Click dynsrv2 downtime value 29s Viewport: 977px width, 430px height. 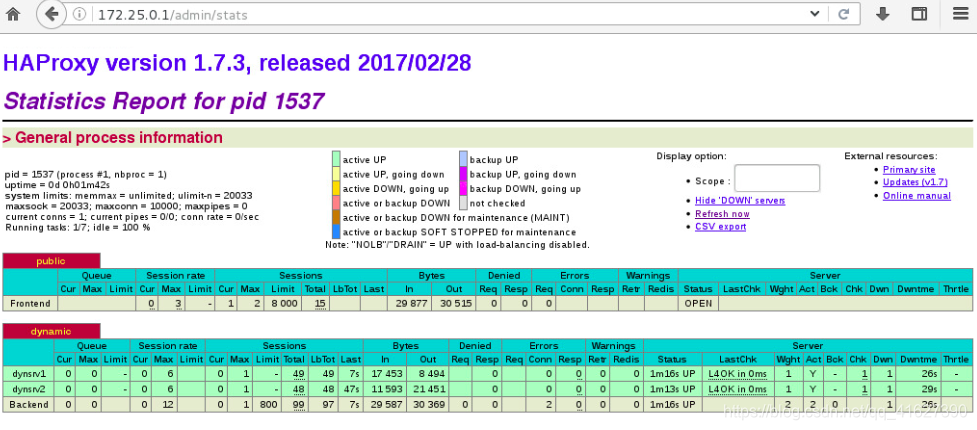click(930, 388)
